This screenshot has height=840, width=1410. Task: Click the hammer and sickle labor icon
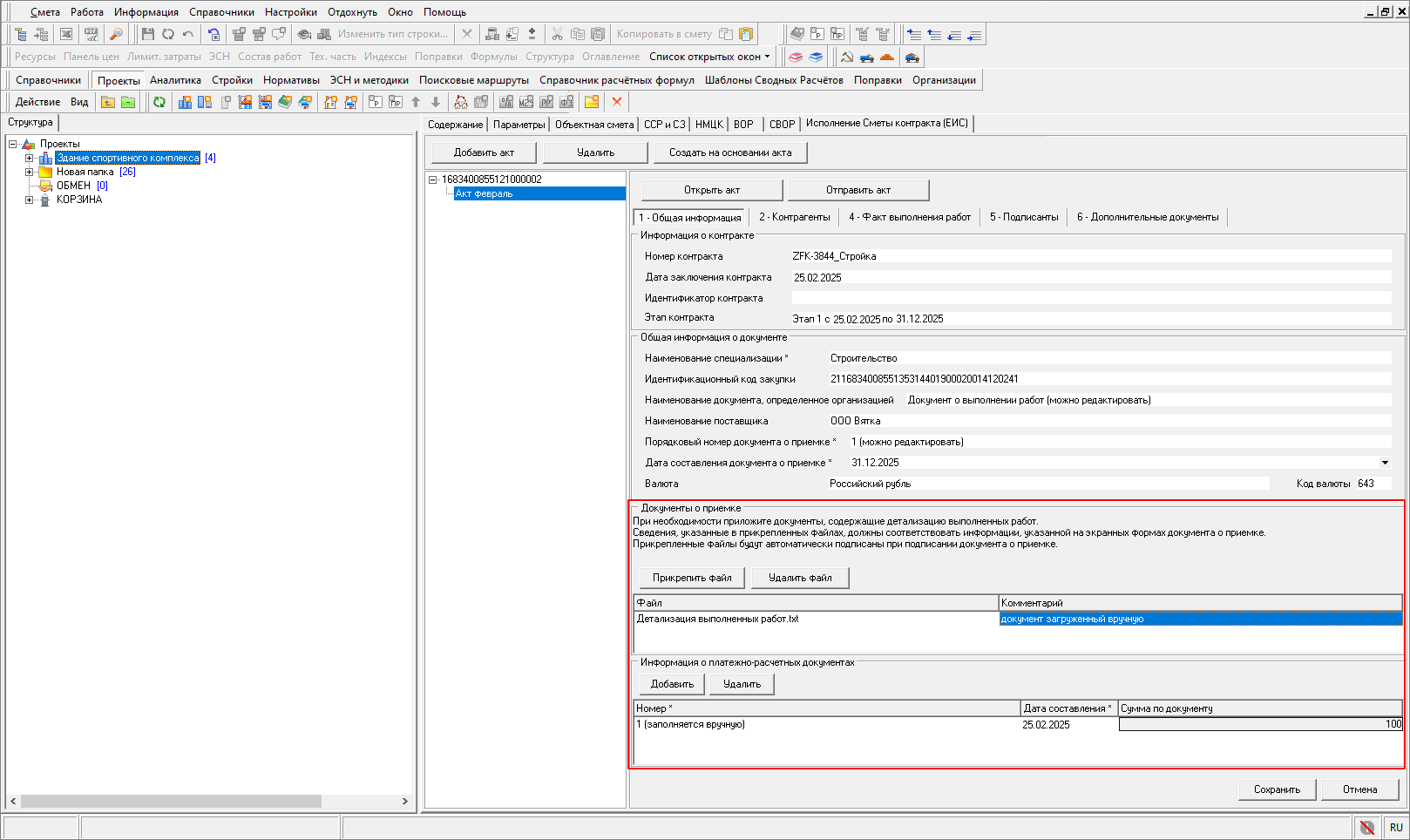[846, 58]
